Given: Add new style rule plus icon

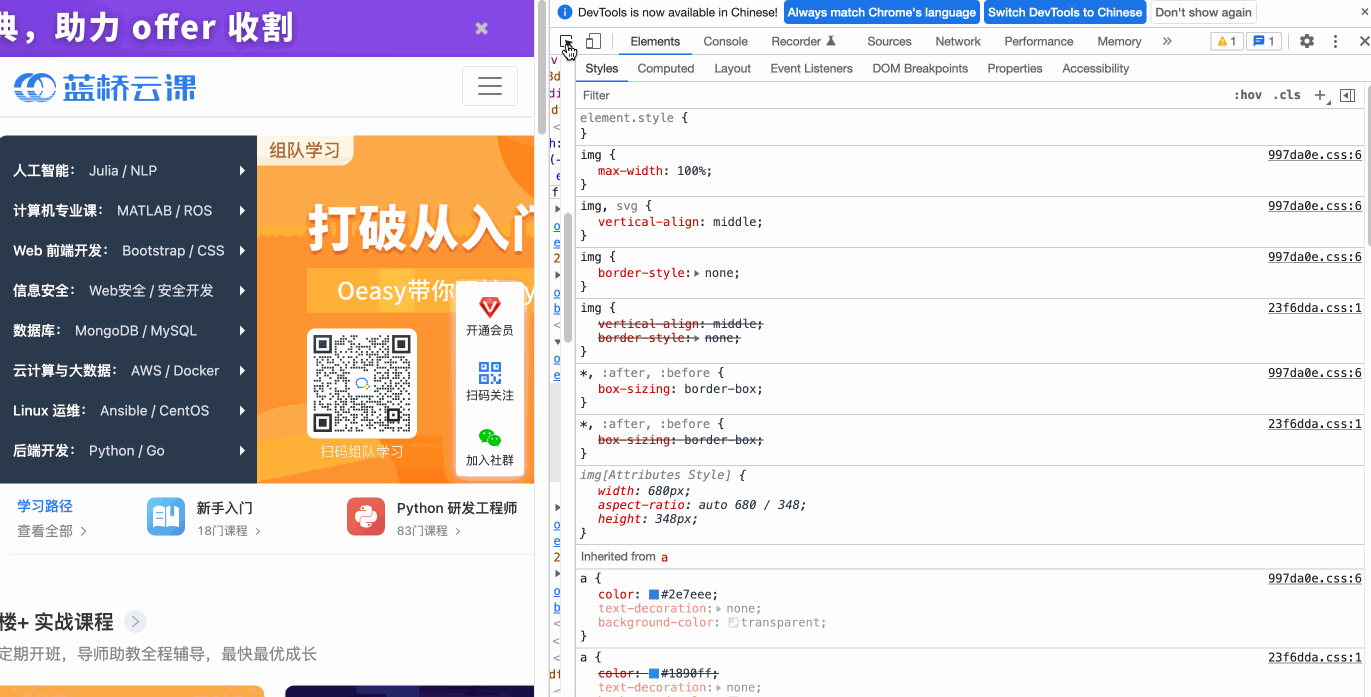Looking at the screenshot, I should click(1320, 95).
